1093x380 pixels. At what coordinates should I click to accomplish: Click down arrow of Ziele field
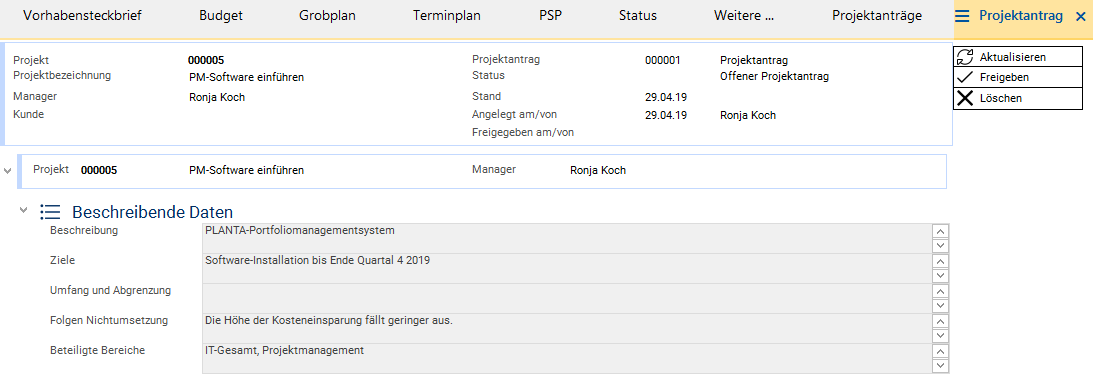click(940, 275)
